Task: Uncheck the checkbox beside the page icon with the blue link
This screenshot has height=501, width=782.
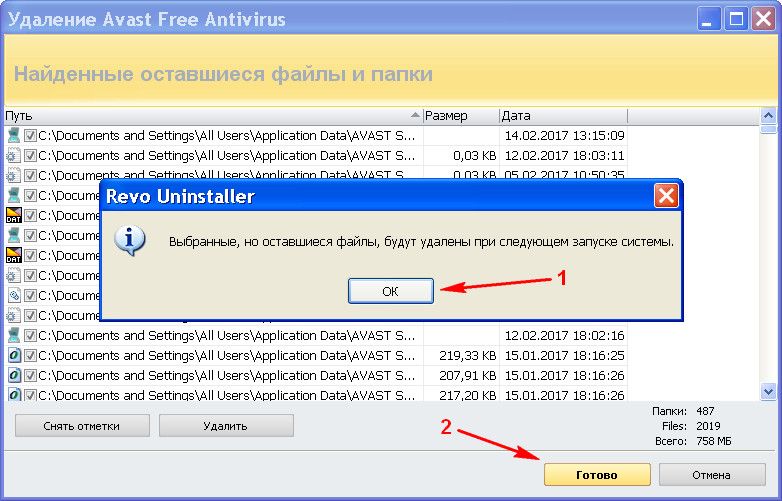Action: tap(30, 296)
